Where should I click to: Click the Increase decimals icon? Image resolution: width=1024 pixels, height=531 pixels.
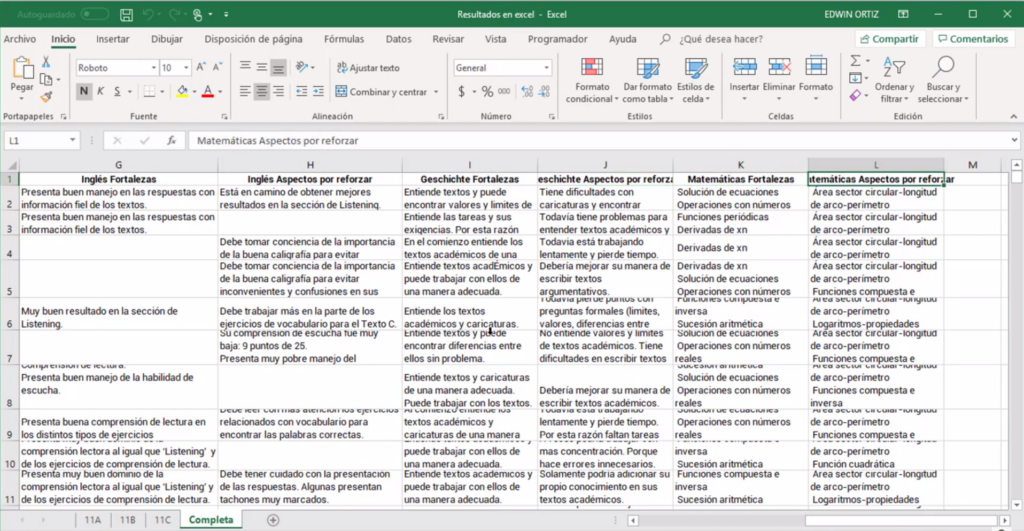click(527, 91)
